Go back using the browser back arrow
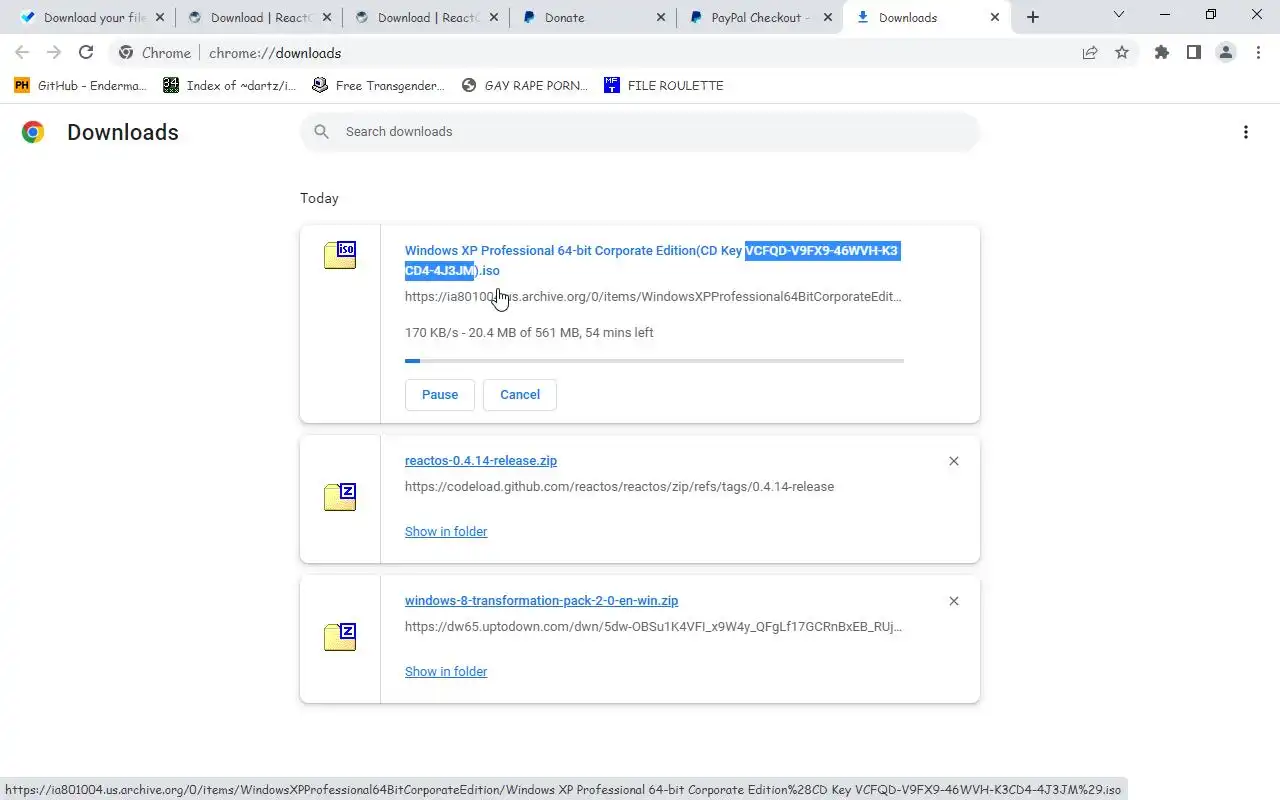Viewport: 1280px width, 800px height. coord(22,53)
